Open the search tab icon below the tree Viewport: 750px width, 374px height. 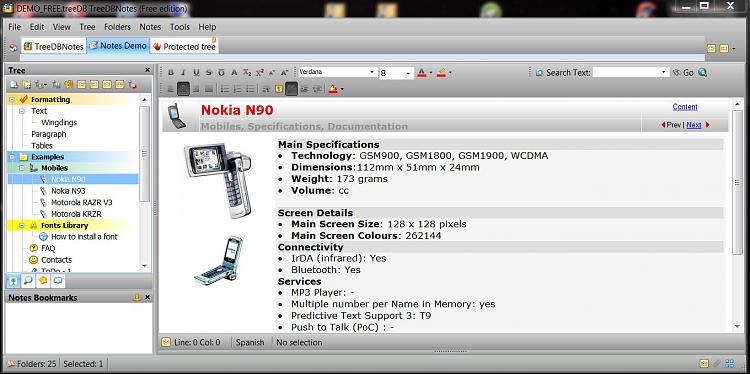click(x=28, y=281)
